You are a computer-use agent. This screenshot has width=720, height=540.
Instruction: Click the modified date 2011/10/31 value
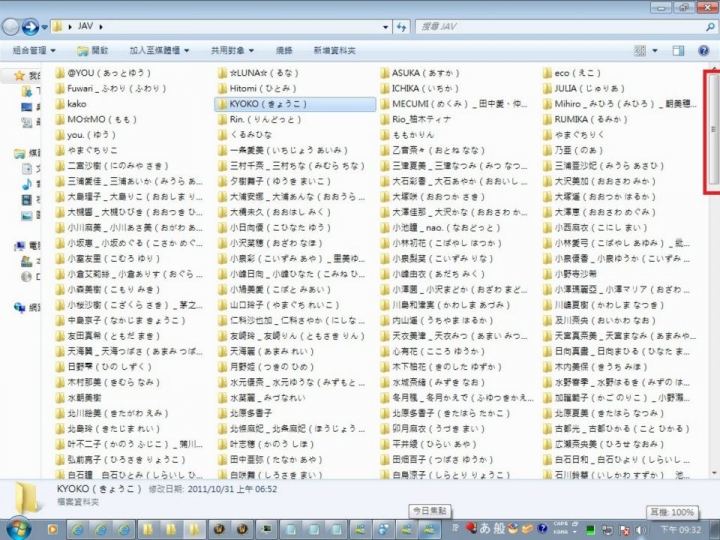[233, 489]
